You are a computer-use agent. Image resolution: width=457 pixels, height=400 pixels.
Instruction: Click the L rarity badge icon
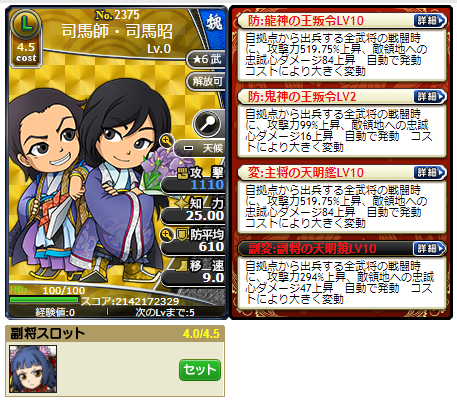click(26, 23)
